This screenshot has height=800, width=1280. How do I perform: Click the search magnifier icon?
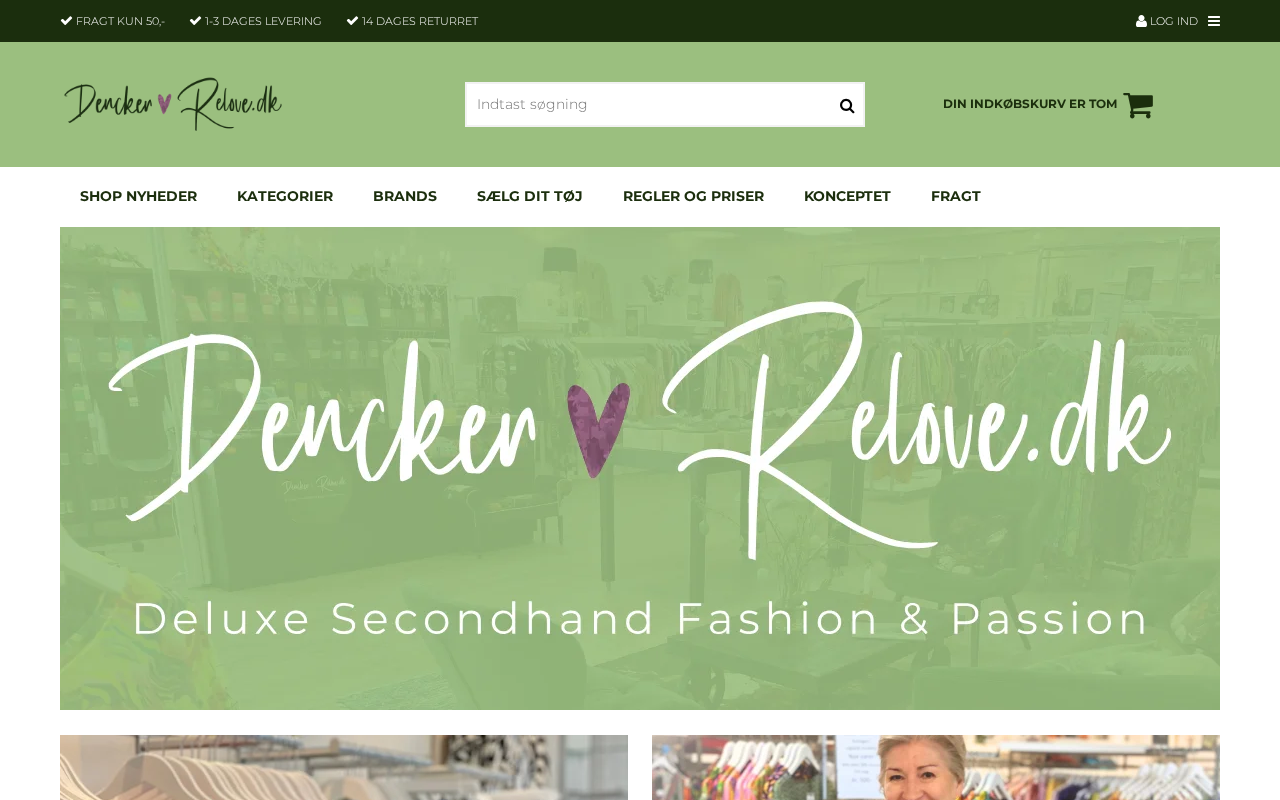coord(847,105)
